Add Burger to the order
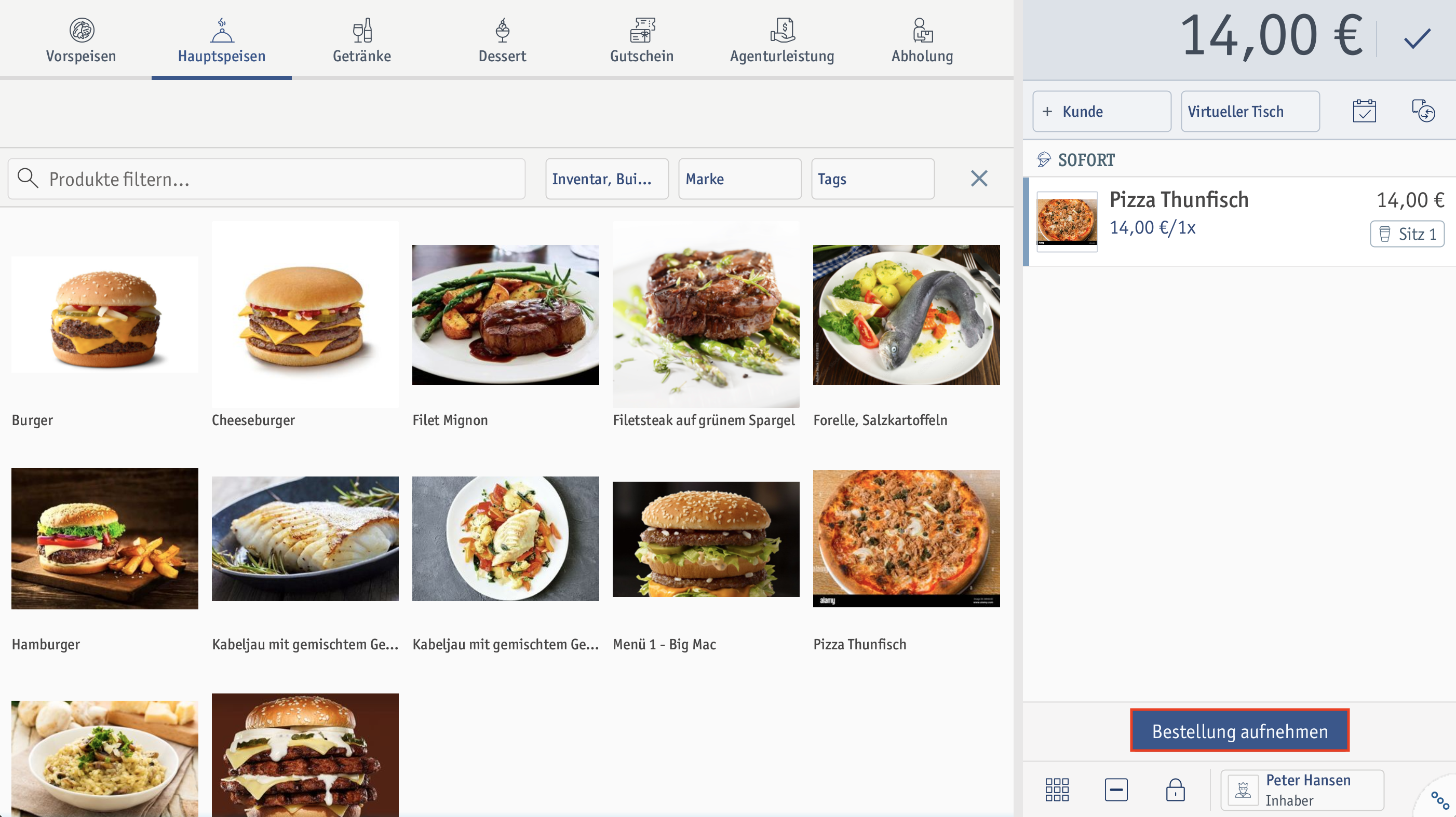The width and height of the screenshot is (1456, 817). pos(104,315)
